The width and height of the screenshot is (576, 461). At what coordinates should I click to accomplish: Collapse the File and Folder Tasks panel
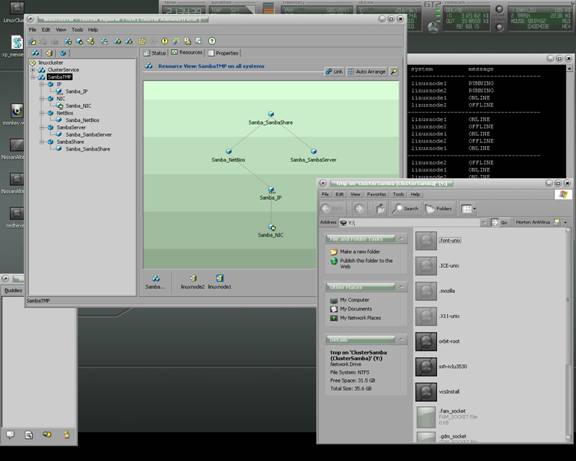[x=401, y=239]
